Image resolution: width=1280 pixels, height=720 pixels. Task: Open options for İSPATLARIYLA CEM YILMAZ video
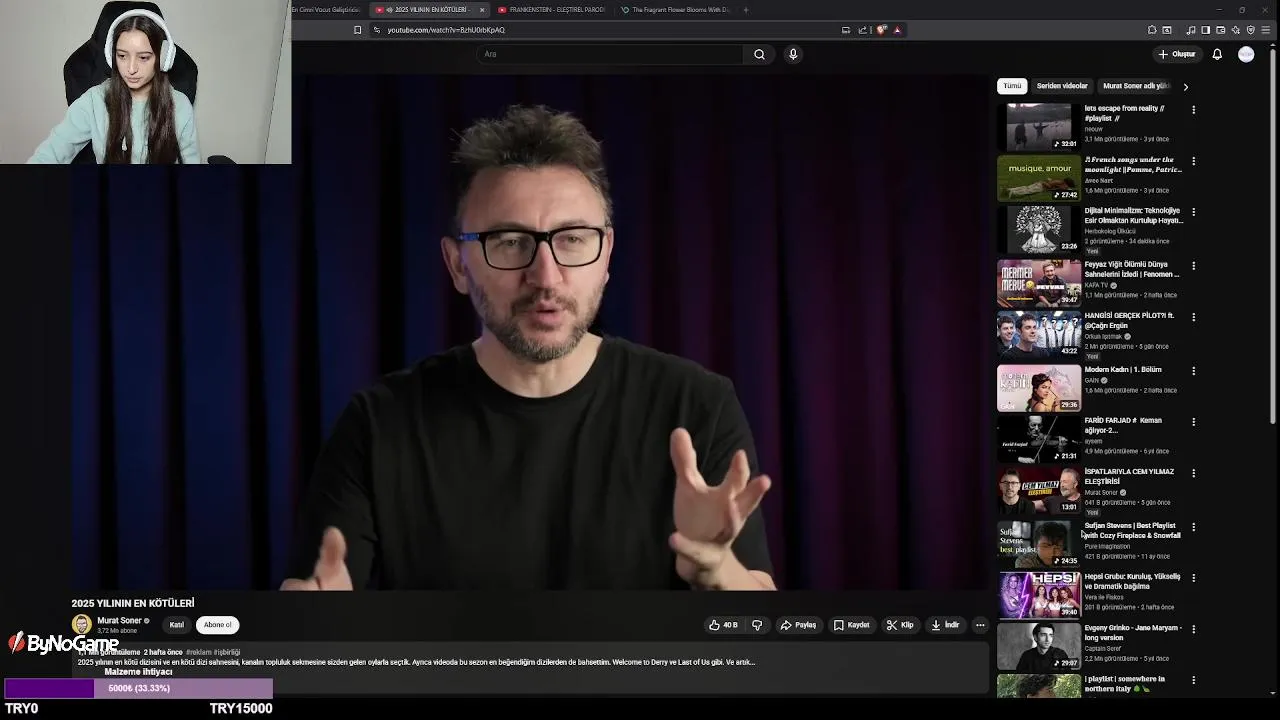pos(1193,473)
